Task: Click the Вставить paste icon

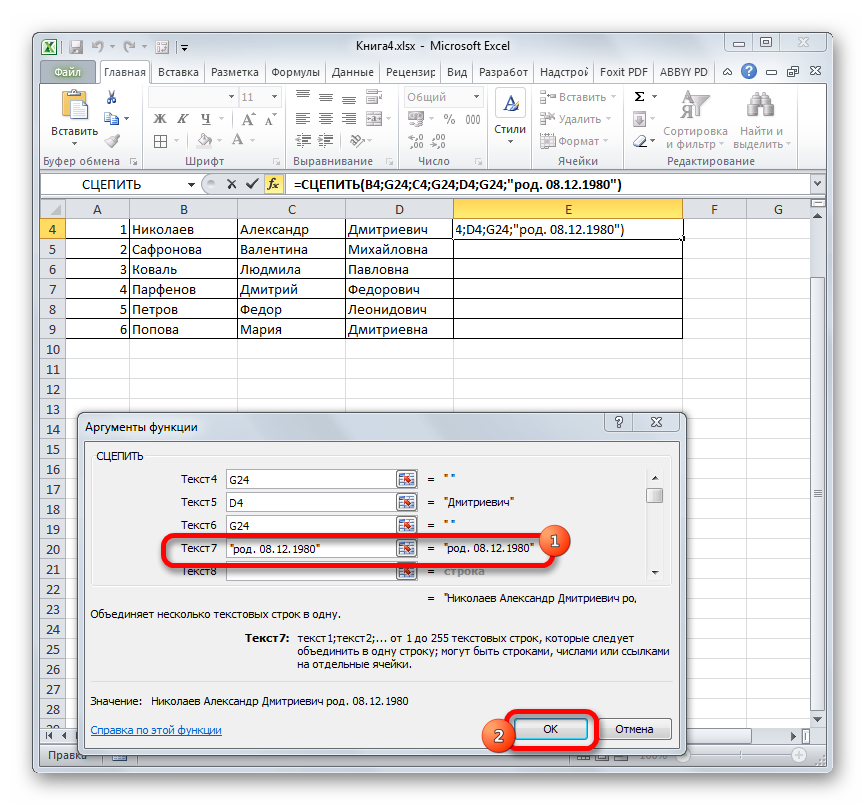Action: click(x=74, y=108)
